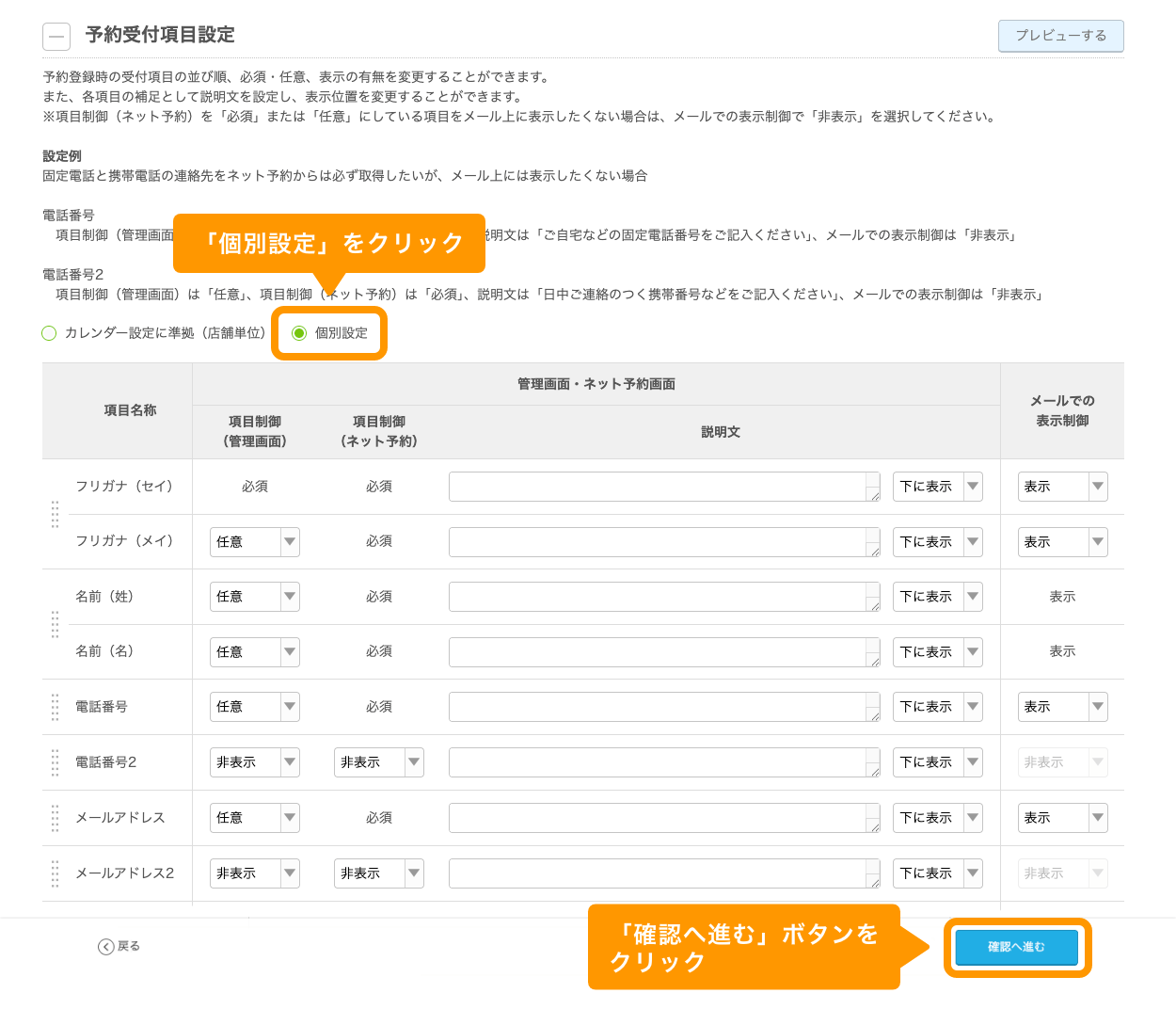
Task: Click description text field for フリガナ（メイ）
Action: click(x=664, y=542)
